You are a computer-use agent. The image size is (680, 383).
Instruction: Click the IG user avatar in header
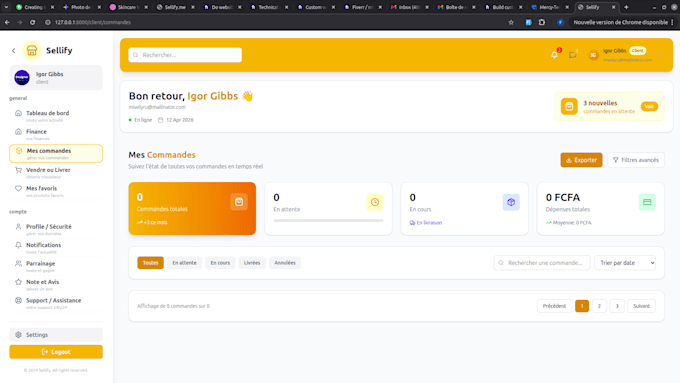(593, 55)
